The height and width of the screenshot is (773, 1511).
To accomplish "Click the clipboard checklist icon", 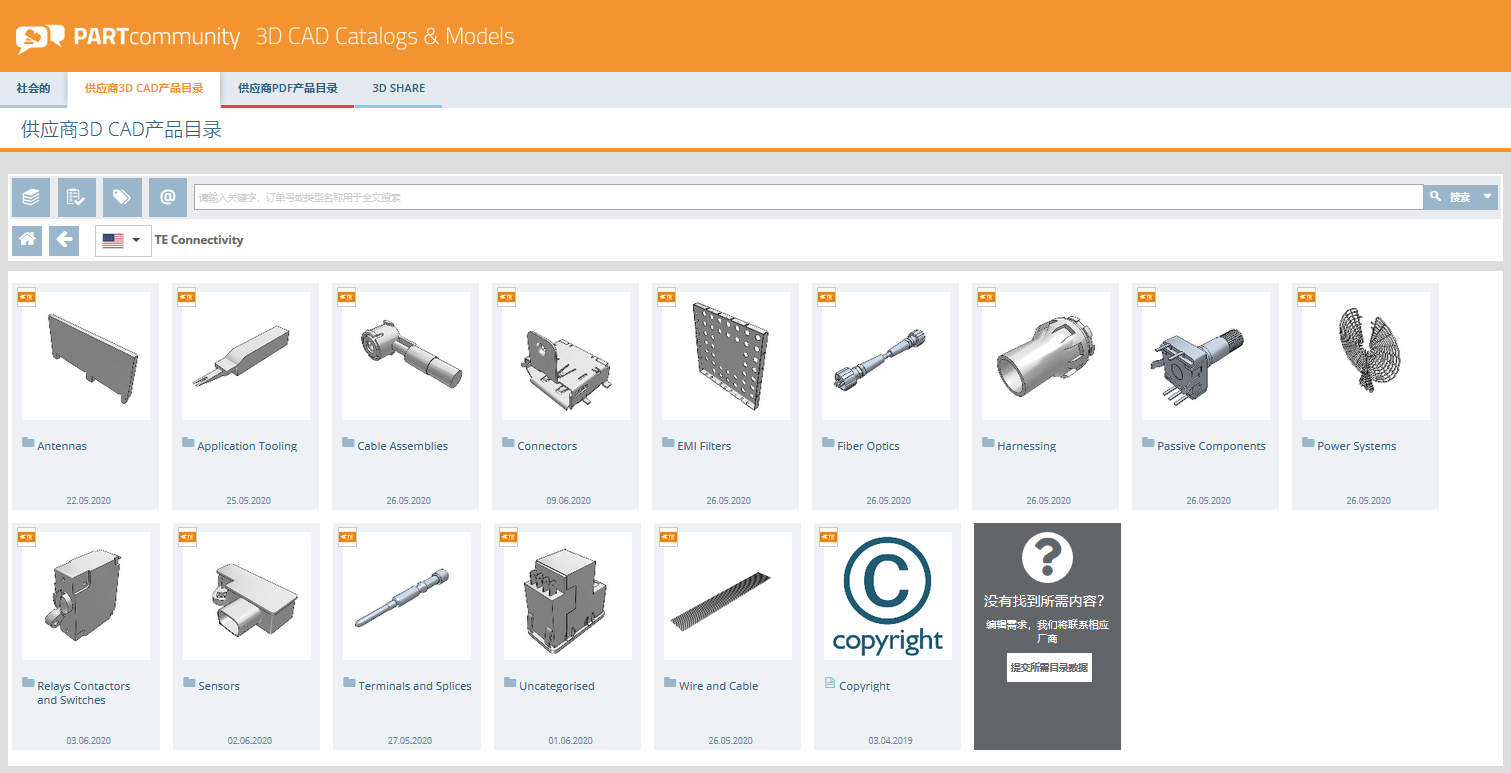I will [x=77, y=197].
